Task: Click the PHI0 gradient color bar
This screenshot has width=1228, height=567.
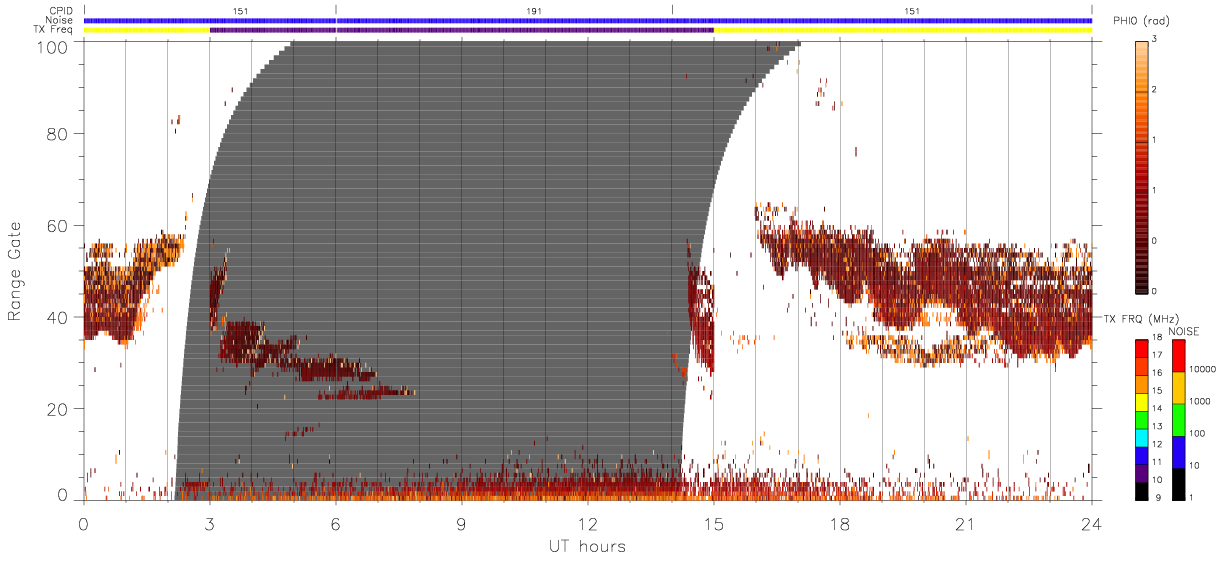Action: point(1142,167)
